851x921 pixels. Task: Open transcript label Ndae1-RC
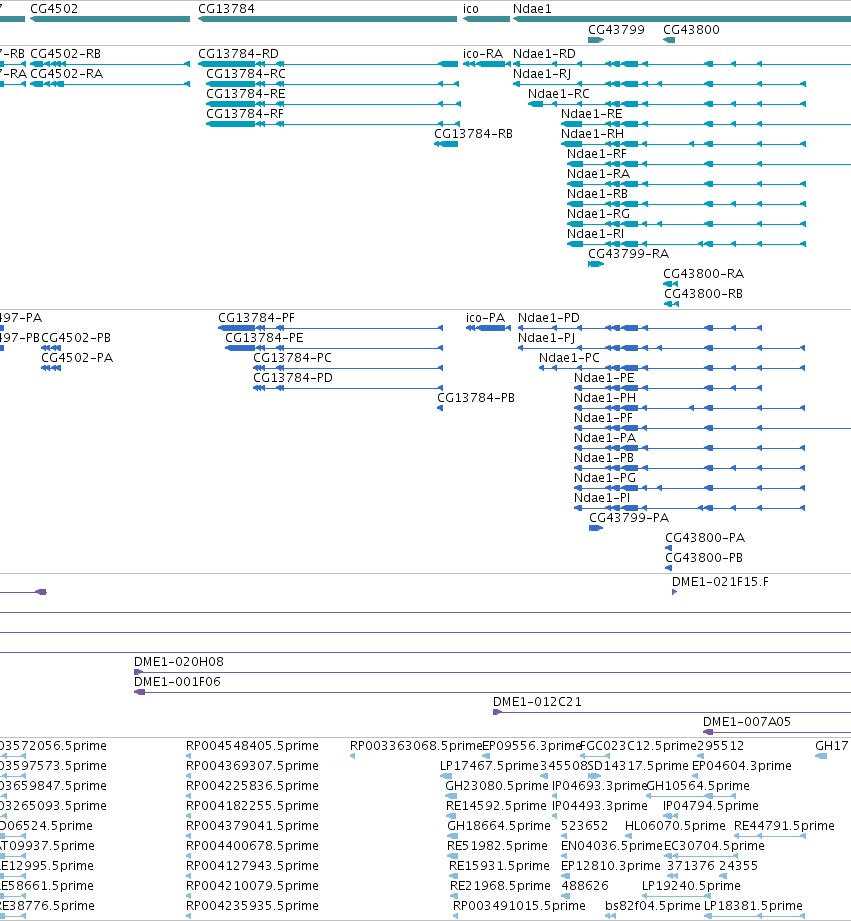click(559, 93)
